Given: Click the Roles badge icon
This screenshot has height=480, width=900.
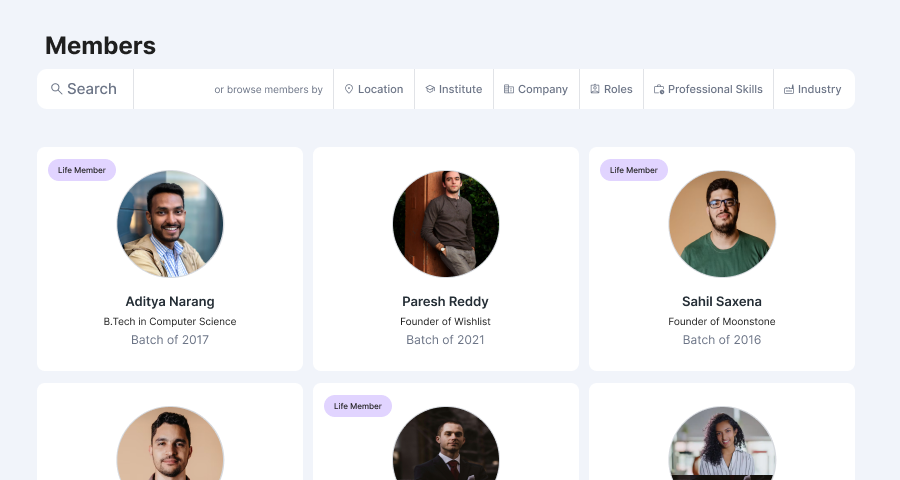Looking at the screenshot, I should (595, 89).
